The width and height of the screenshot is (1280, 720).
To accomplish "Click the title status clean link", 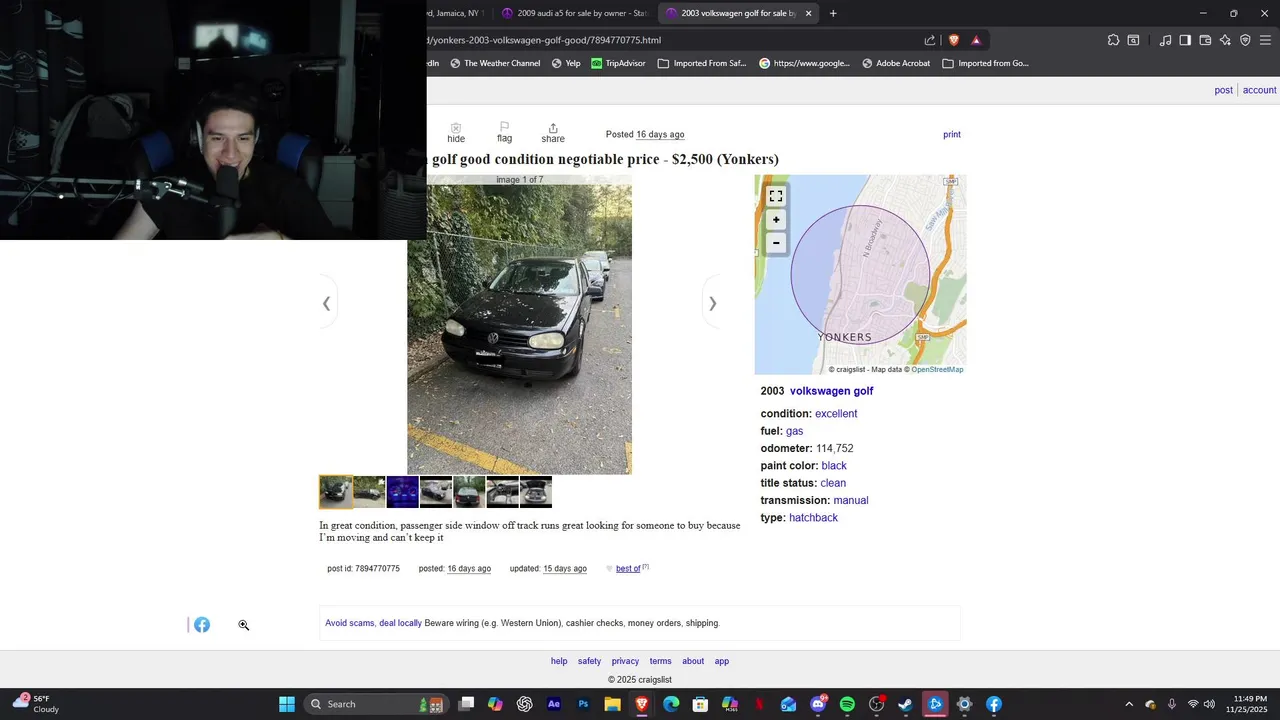I will pyautogui.click(x=833, y=483).
